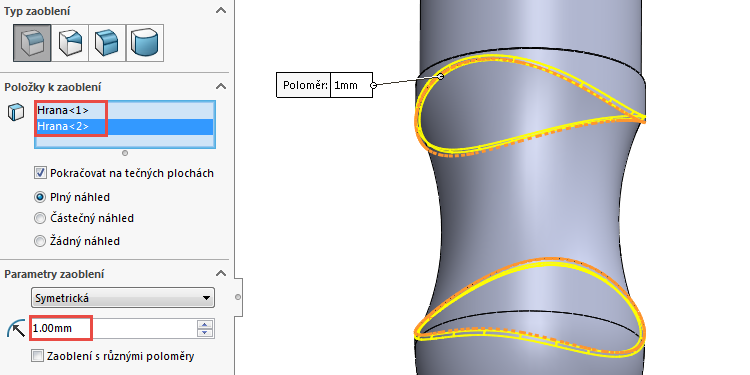Collapse the Typ zaoblení section
Screen dimensions: 750x375
(221, 10)
